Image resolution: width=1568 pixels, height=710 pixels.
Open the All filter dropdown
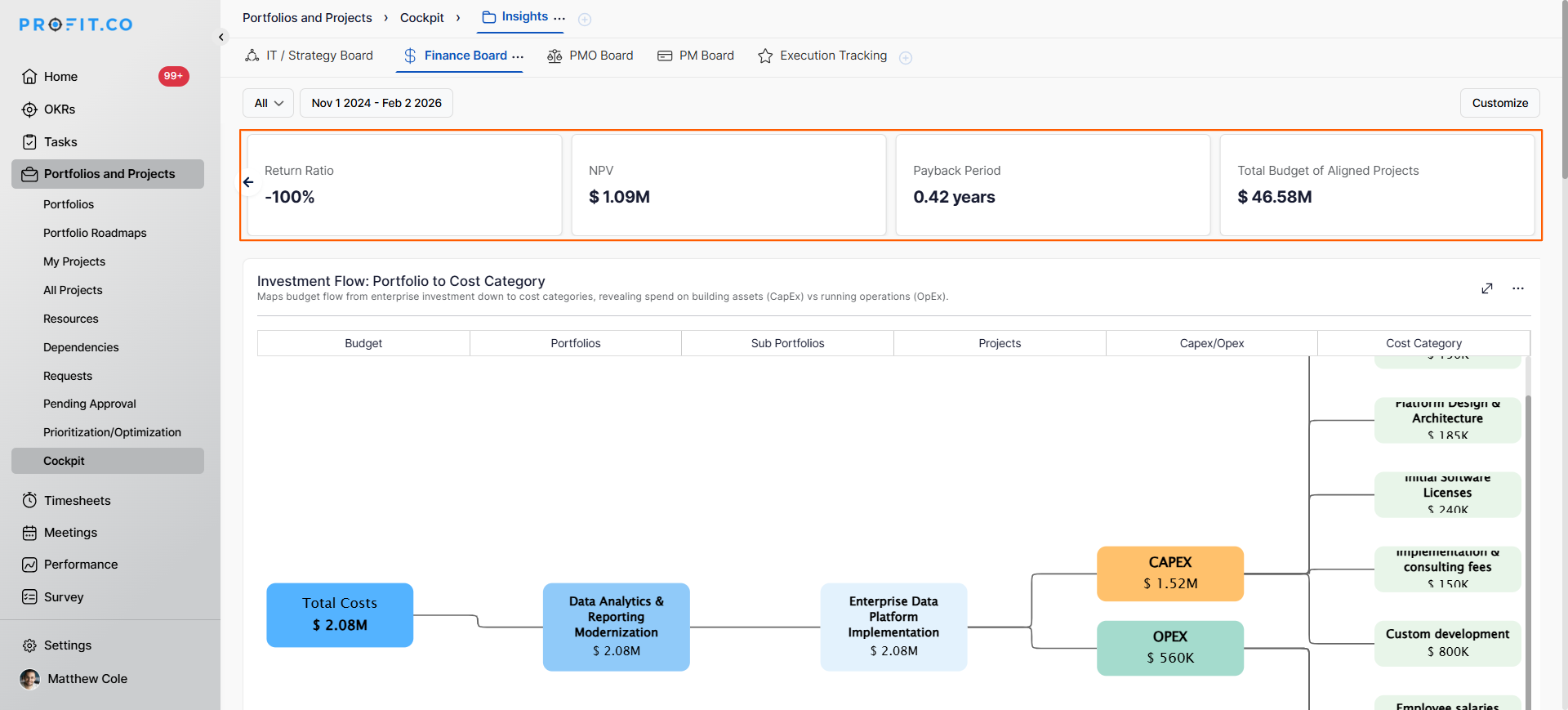268,103
